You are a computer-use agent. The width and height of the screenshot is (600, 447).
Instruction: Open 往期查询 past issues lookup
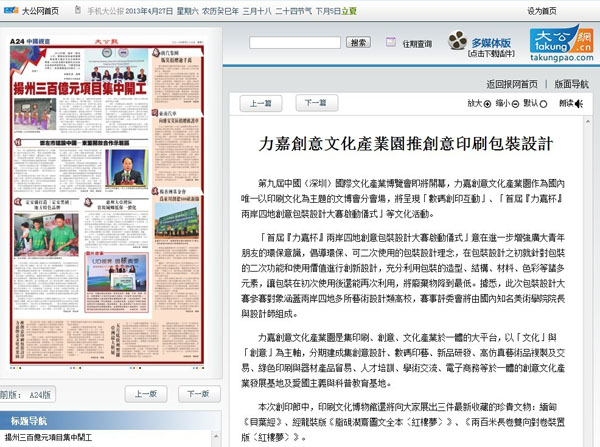417,44
